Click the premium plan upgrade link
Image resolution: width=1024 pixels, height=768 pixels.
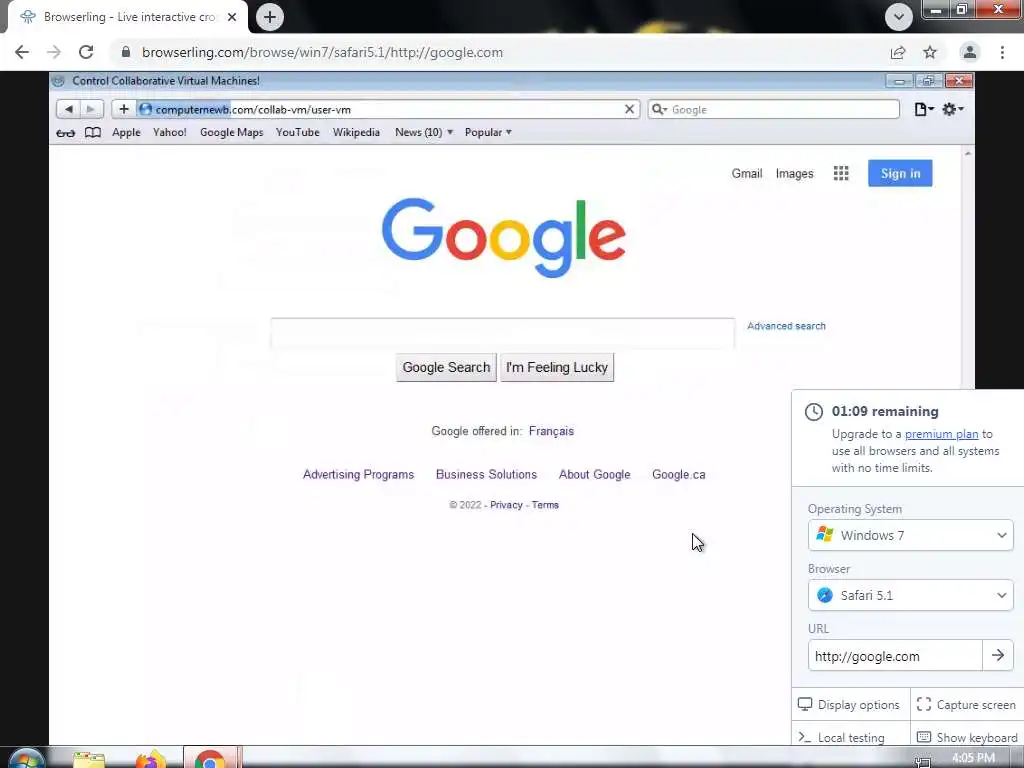click(941, 434)
